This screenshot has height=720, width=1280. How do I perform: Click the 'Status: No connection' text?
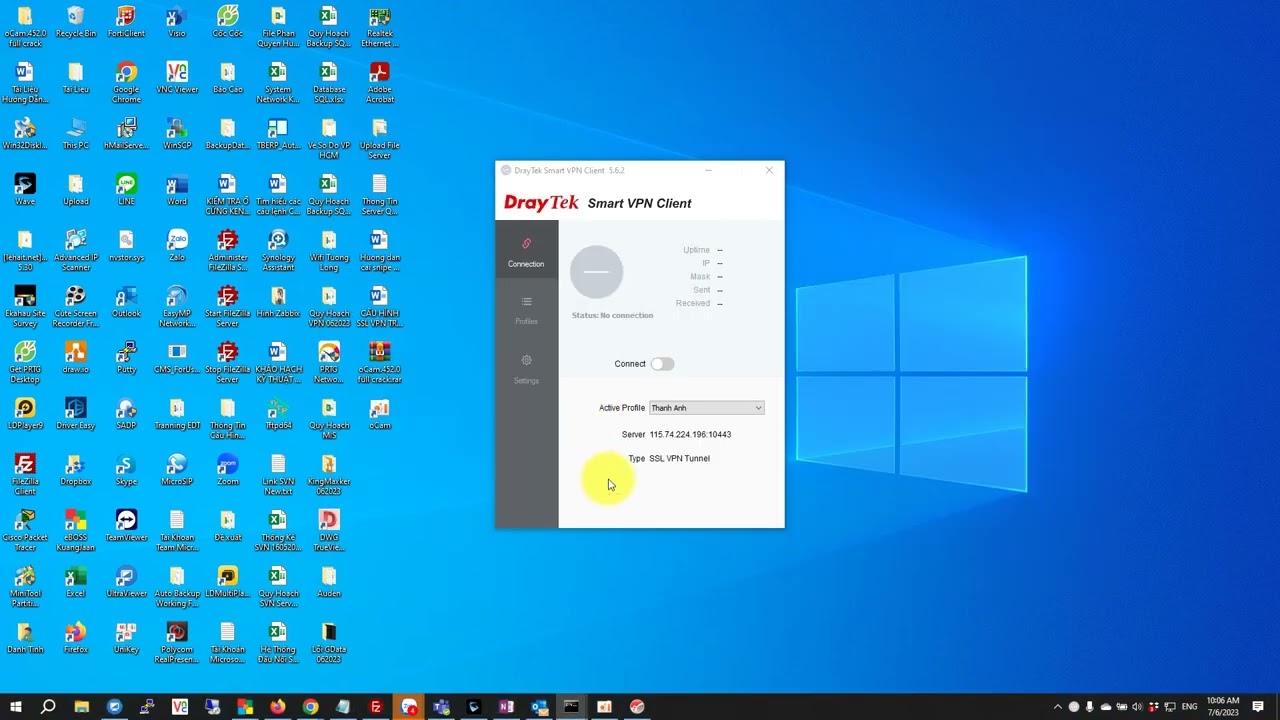612,316
